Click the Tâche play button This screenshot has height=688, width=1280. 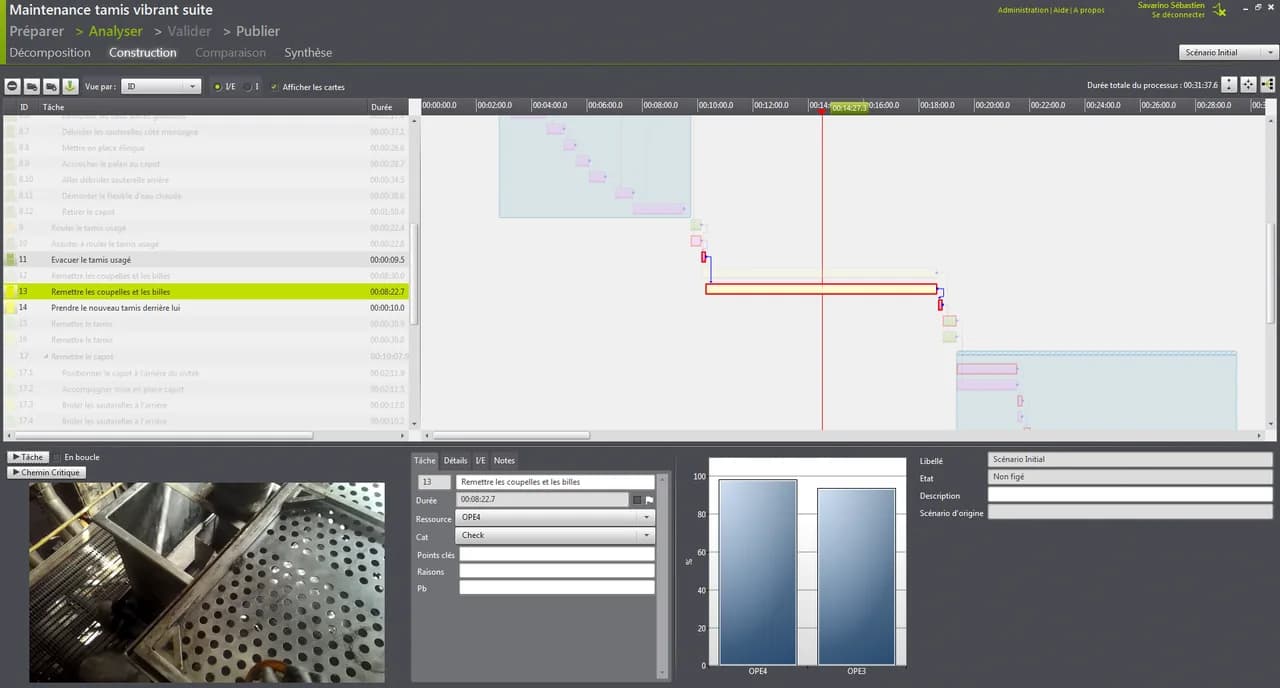coord(28,457)
